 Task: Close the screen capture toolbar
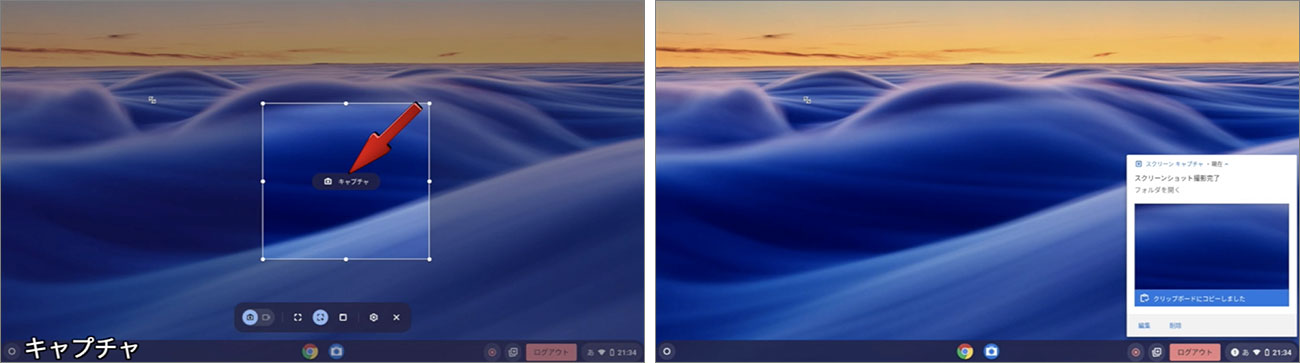point(396,317)
